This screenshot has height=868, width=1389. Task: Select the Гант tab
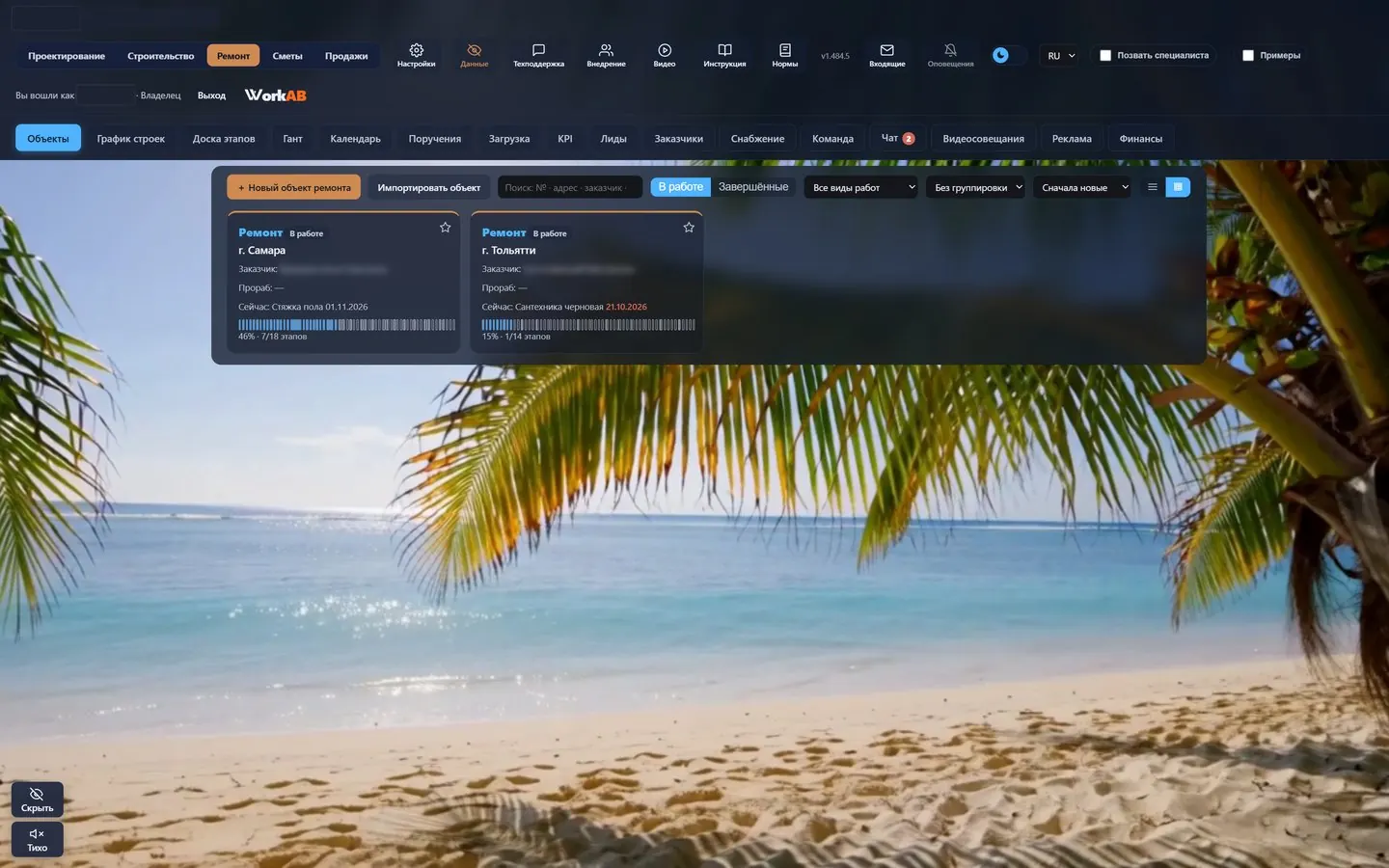point(292,139)
